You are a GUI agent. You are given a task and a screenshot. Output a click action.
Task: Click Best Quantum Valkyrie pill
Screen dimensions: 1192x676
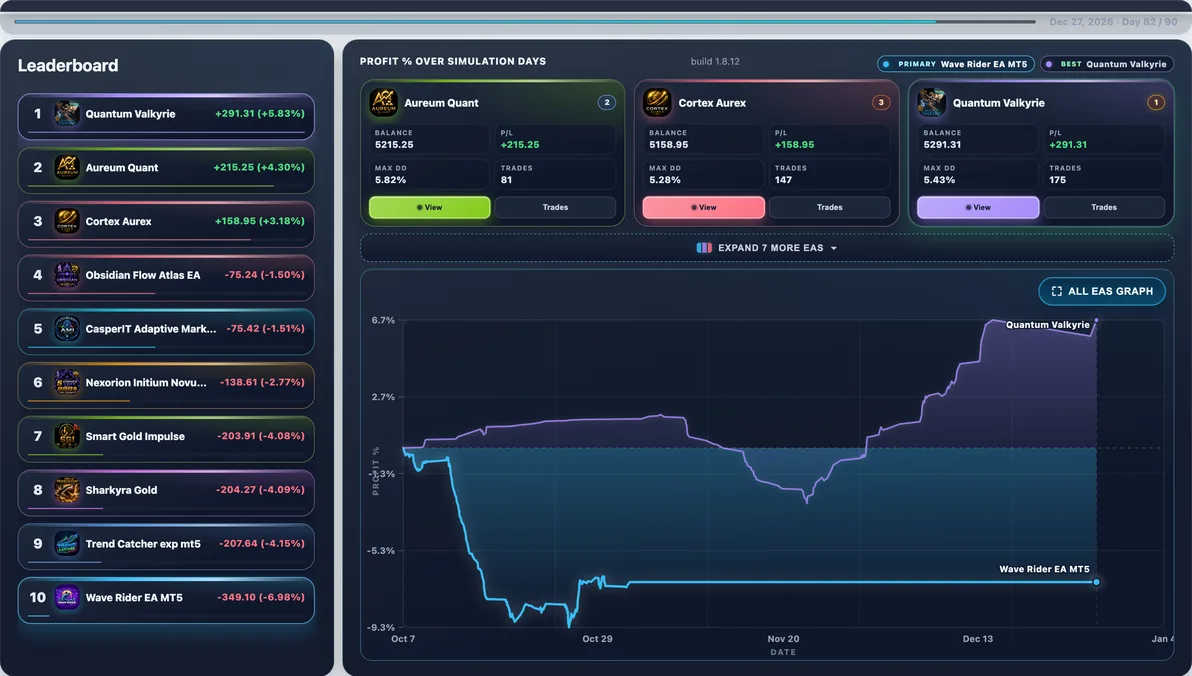[x=1107, y=64]
